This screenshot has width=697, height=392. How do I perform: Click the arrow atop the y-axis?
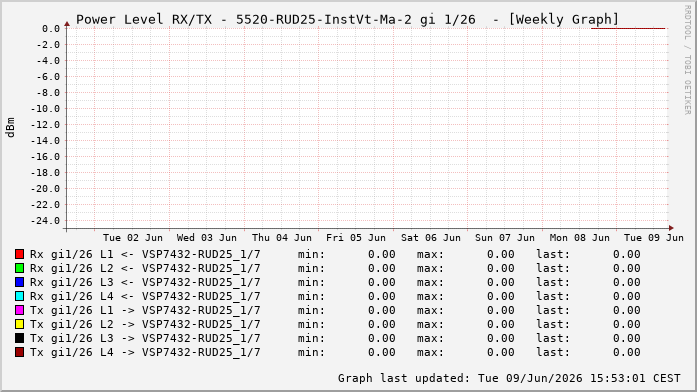tap(67, 24)
